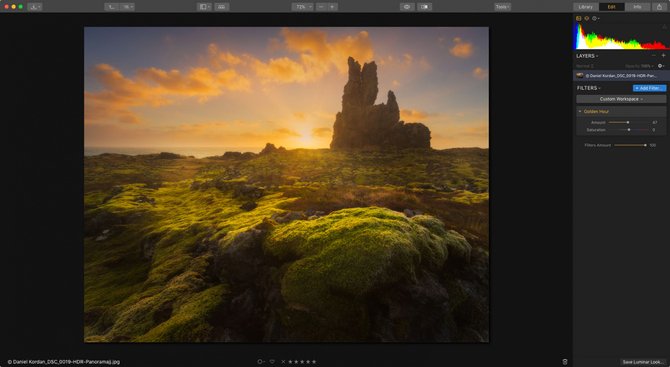670x367 pixels.
Task: Reject the photo with the X icon
Action: (283, 362)
